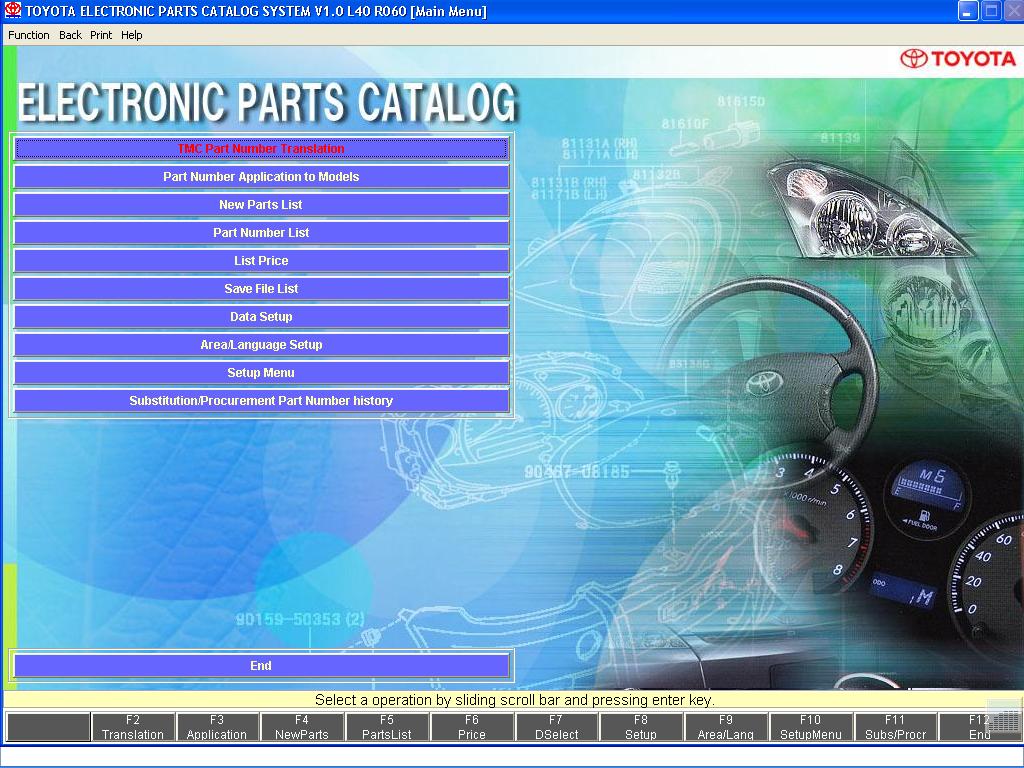This screenshot has height=768, width=1024.
Task: Select Part Number Application to Models
Action: pyautogui.click(x=261, y=177)
